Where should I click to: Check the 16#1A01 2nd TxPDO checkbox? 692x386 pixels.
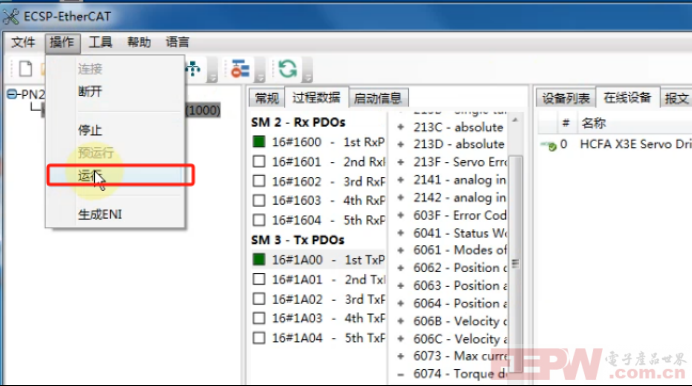click(x=259, y=279)
